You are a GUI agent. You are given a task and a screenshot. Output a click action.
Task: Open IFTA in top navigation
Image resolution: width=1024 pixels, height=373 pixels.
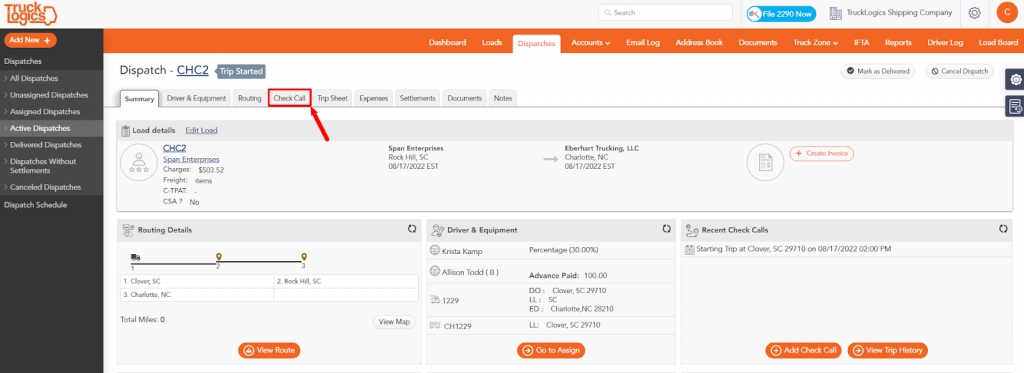[x=861, y=42]
